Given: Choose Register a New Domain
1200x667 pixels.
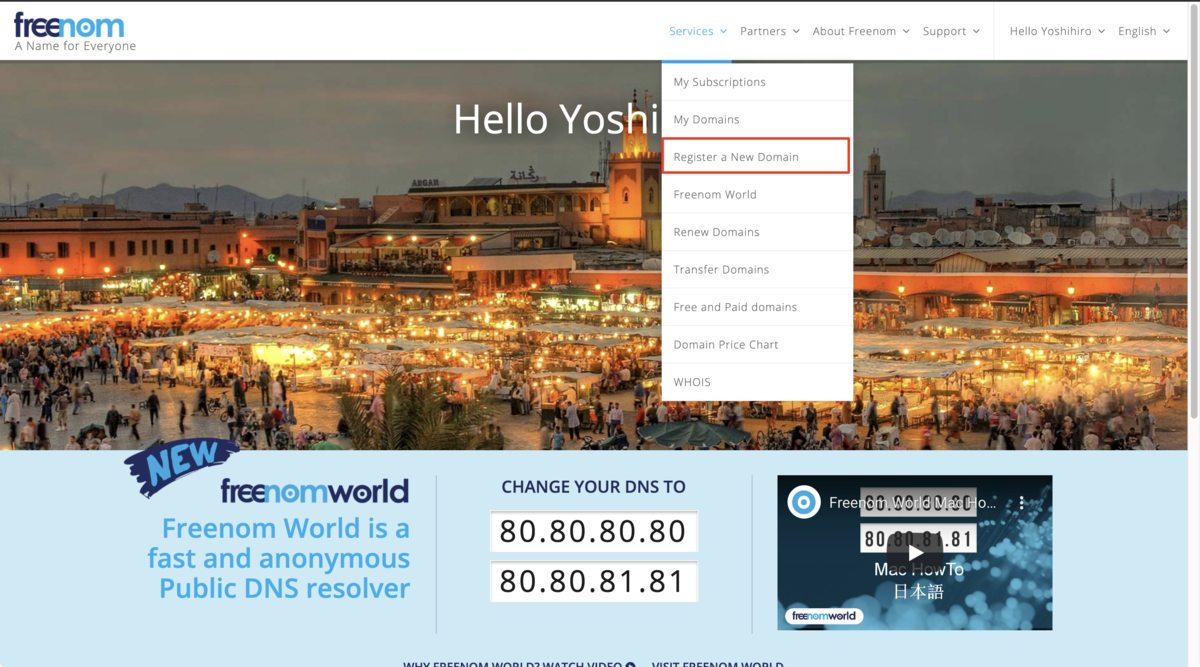Looking at the screenshot, I should [756, 157].
